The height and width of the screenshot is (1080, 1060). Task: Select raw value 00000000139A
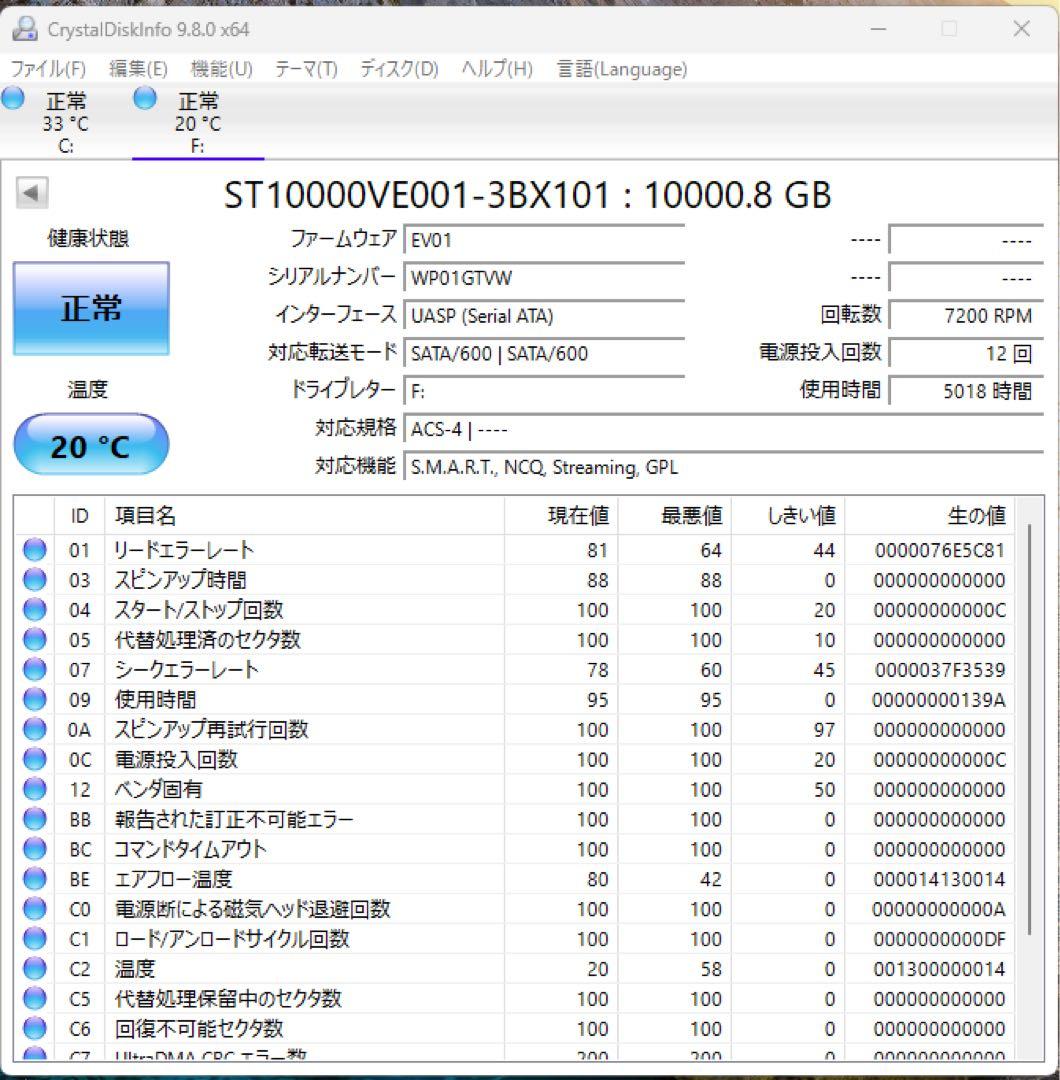938,700
